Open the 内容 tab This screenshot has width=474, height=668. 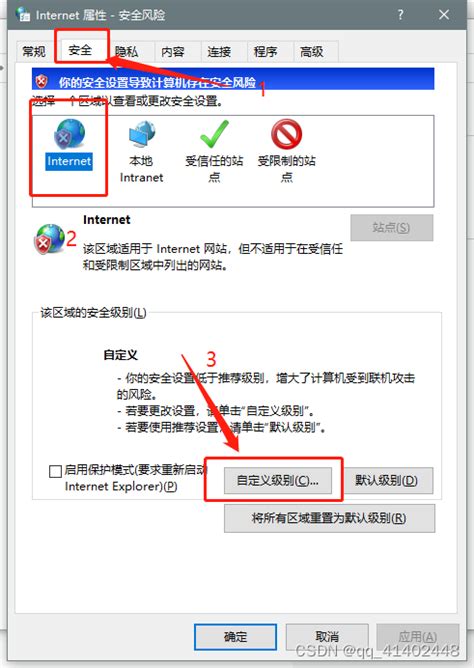tap(173, 52)
